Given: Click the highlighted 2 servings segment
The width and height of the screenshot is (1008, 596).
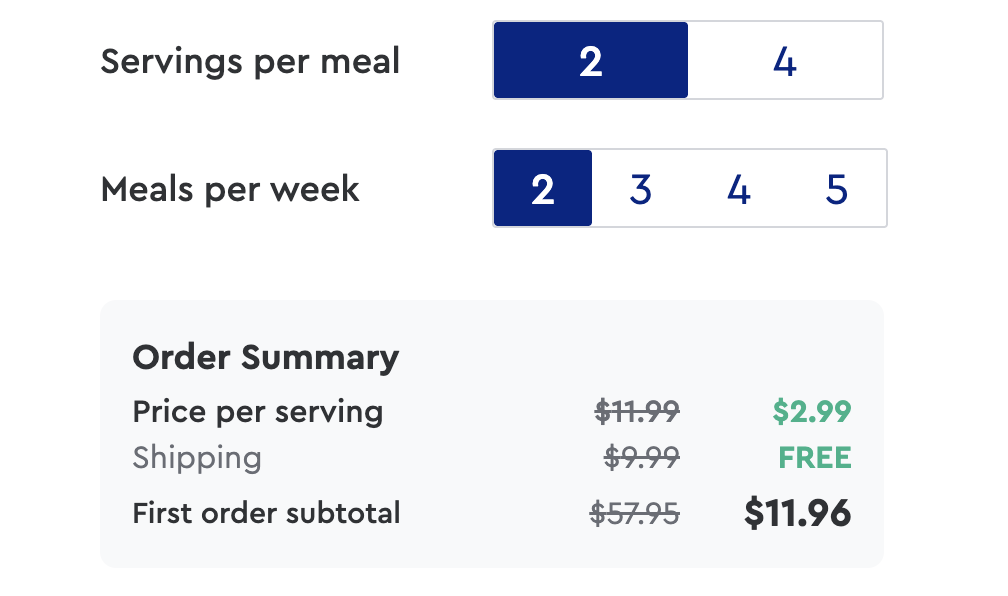Looking at the screenshot, I should click(x=590, y=60).
